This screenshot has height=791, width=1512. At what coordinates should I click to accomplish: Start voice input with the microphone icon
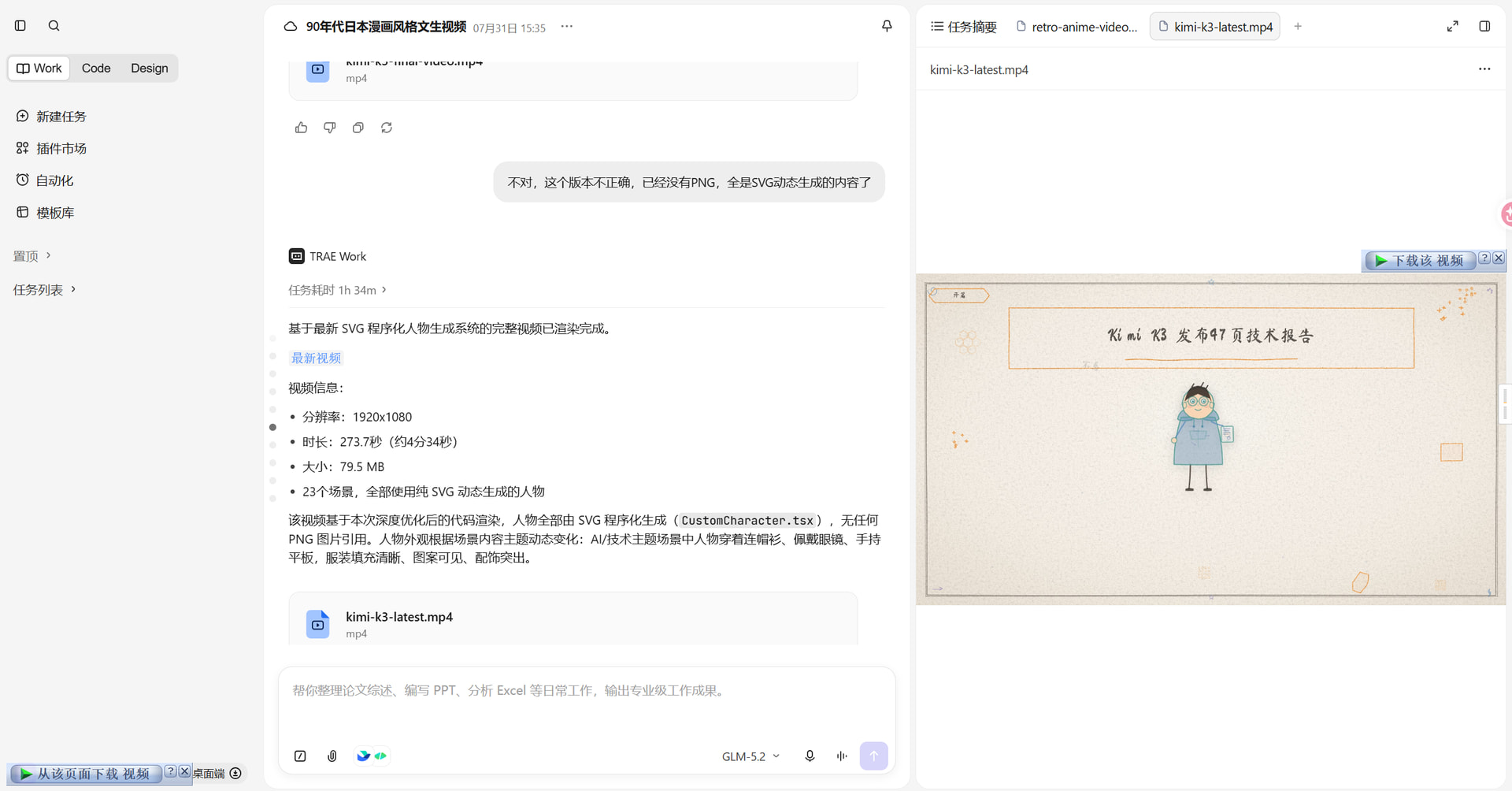[810, 756]
